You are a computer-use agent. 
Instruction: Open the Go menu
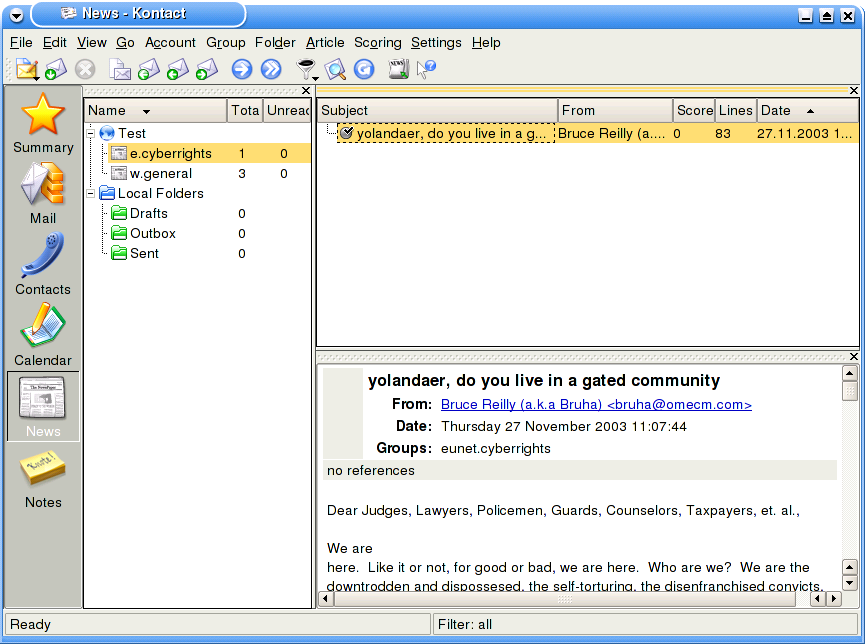125,42
